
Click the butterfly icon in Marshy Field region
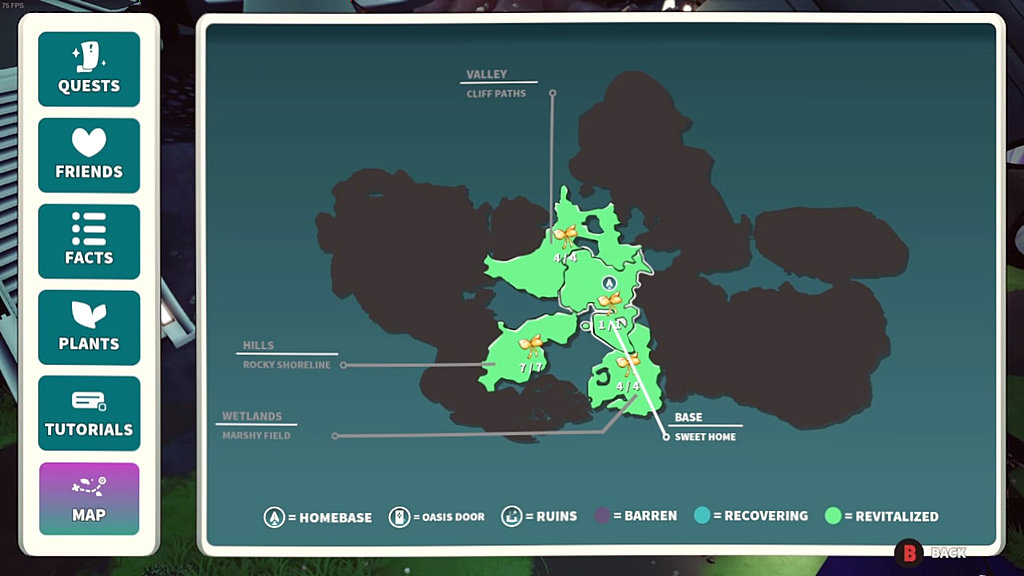pos(628,363)
